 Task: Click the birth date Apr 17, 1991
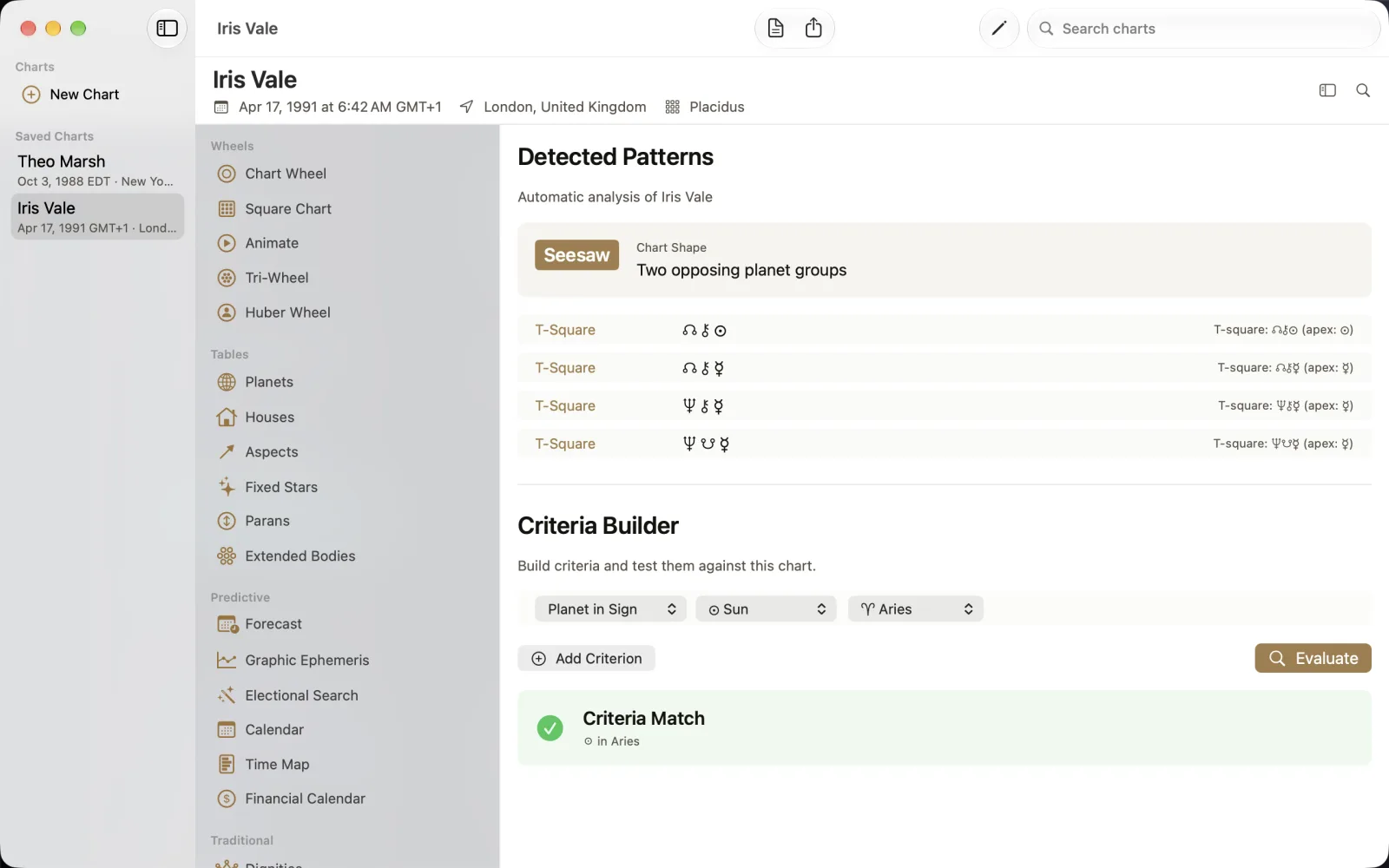click(x=340, y=107)
